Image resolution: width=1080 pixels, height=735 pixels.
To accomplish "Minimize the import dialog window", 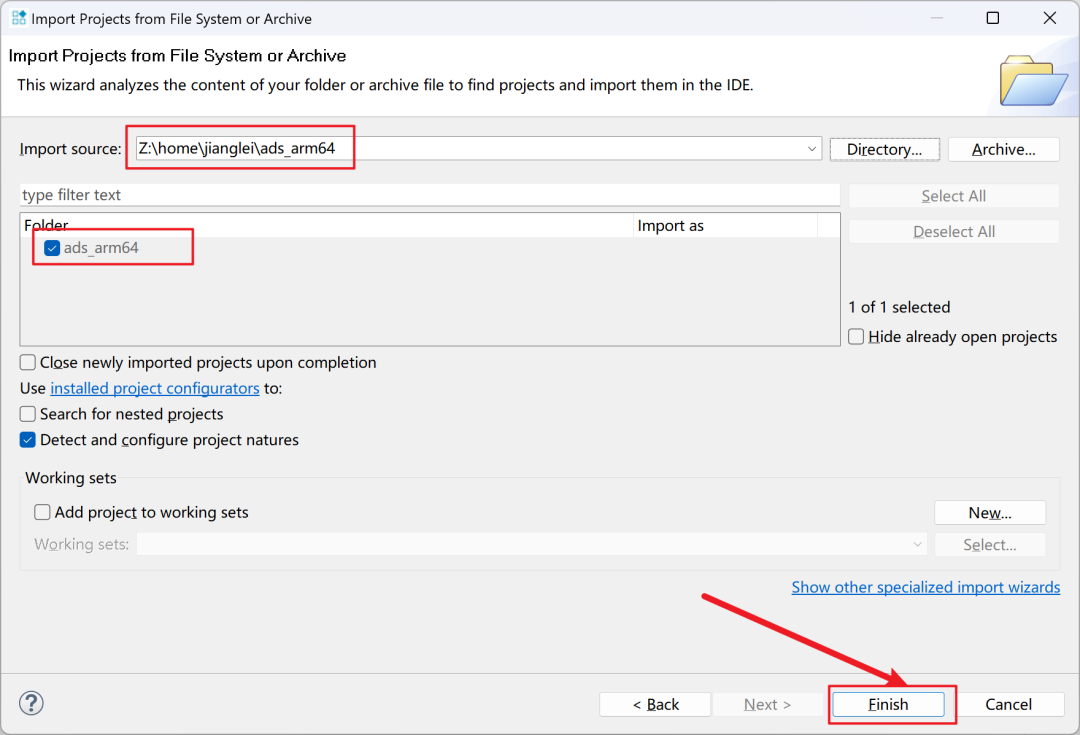I will [935, 18].
